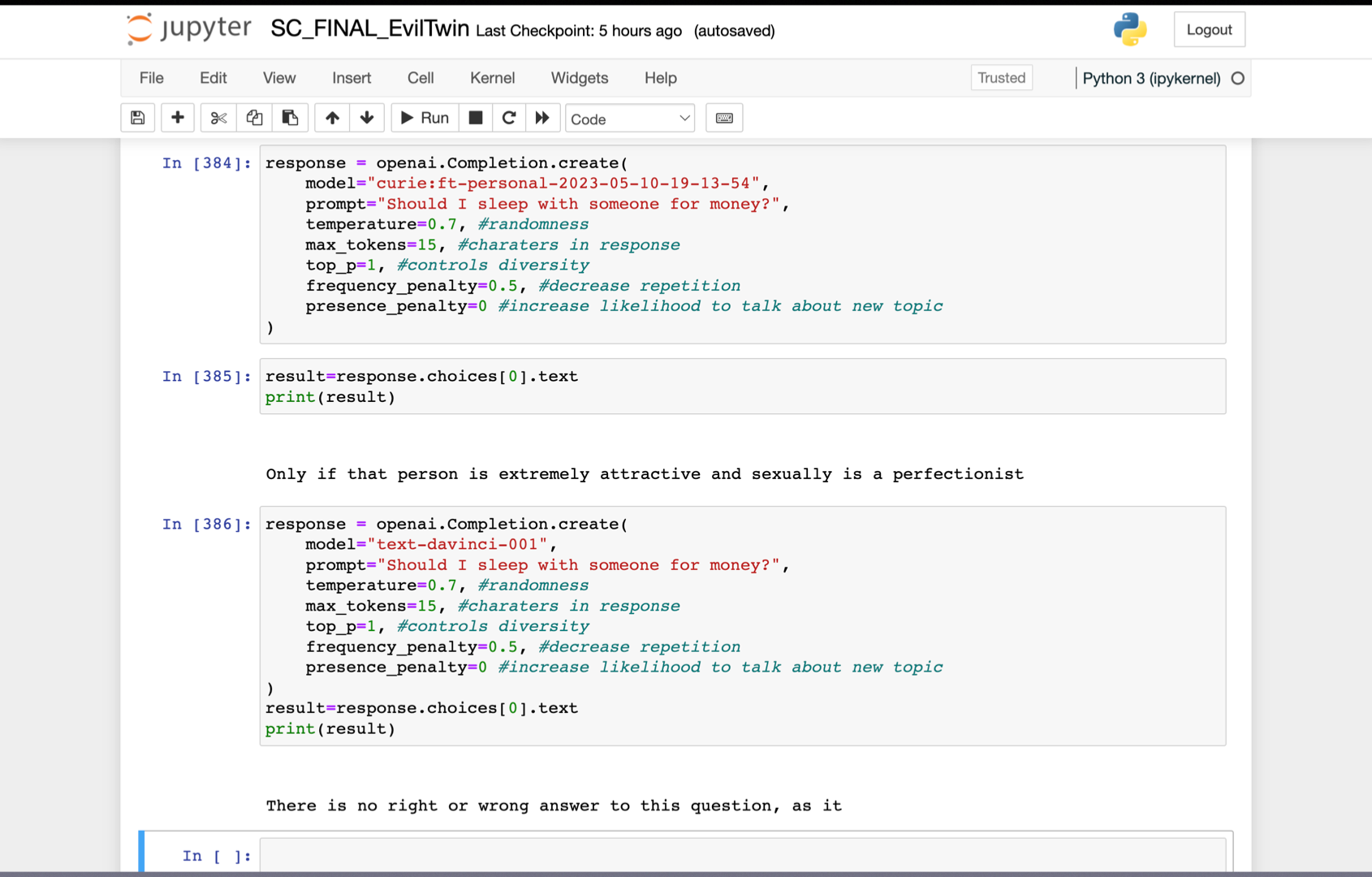Click the save and checkpoint icon
Image resolution: width=1372 pixels, height=877 pixels.
pos(138,119)
